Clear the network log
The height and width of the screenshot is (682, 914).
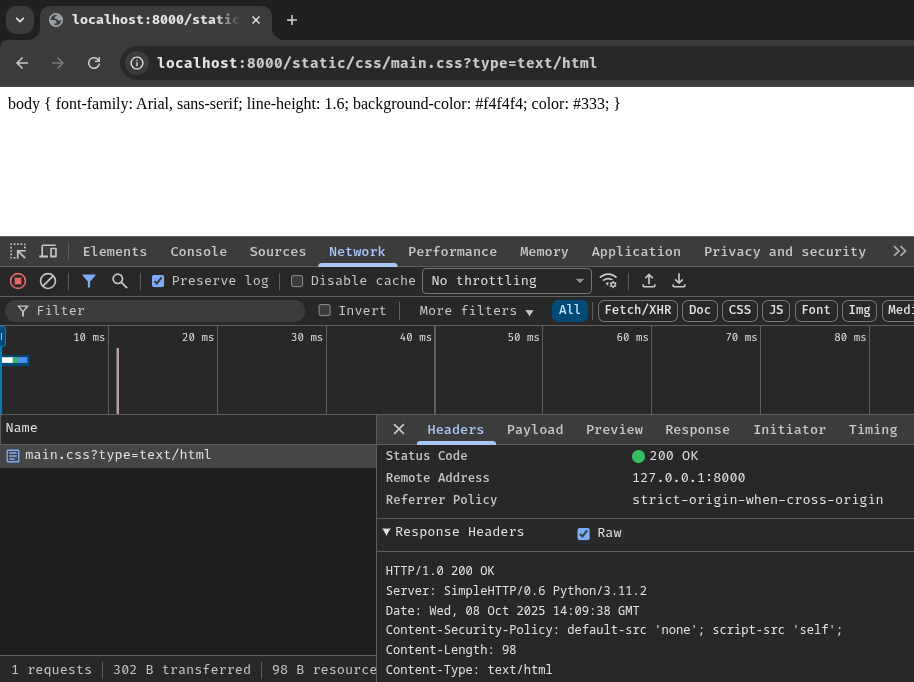[48, 281]
